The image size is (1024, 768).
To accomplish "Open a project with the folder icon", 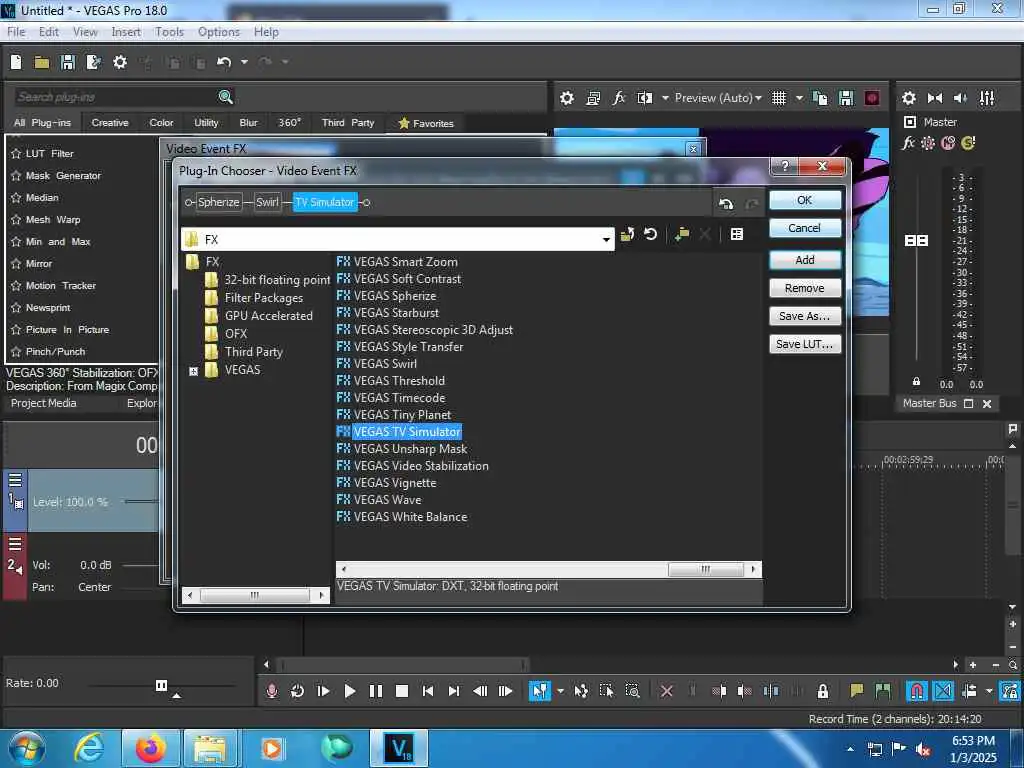I will (x=42, y=62).
